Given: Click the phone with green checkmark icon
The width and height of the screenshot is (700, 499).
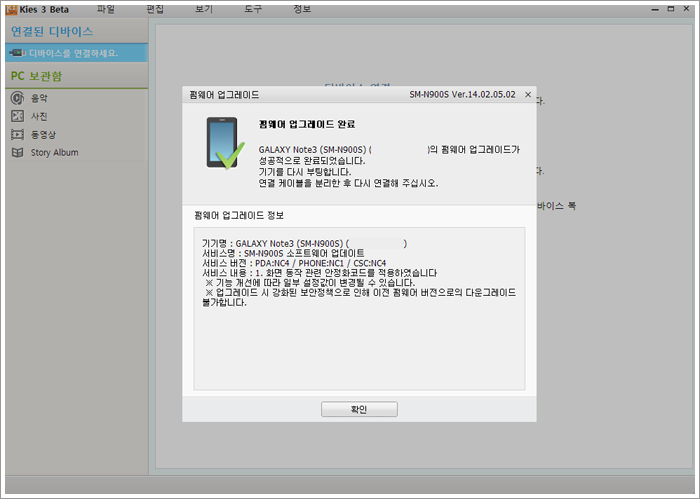Looking at the screenshot, I should pos(225,143).
